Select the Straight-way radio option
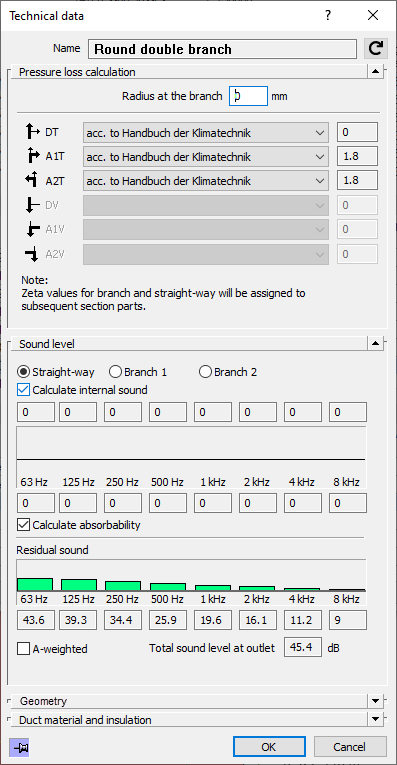Image resolution: width=397 pixels, height=765 pixels. pyautogui.click(x=56, y=372)
